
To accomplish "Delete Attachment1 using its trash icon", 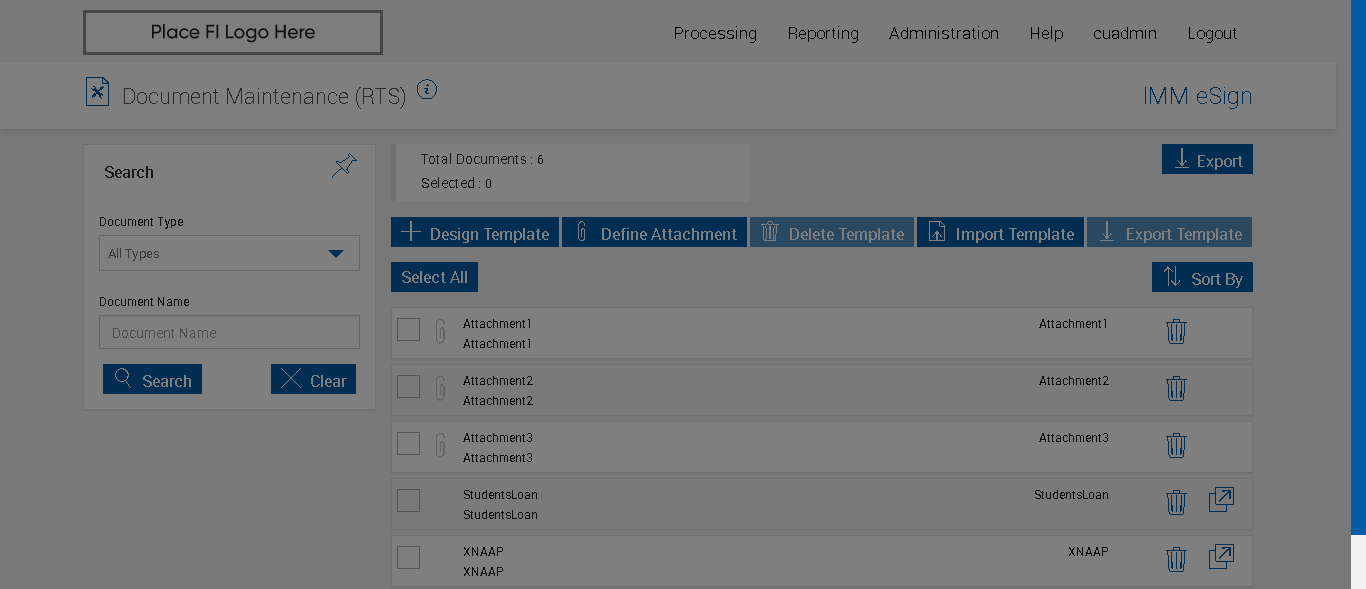I will (x=1176, y=331).
